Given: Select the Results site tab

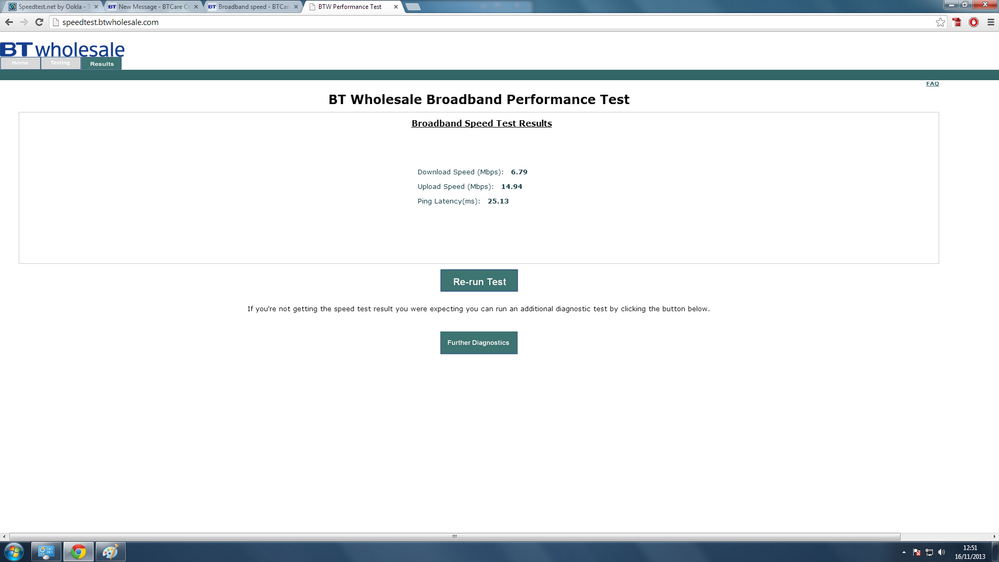Looking at the screenshot, I should 101,64.
